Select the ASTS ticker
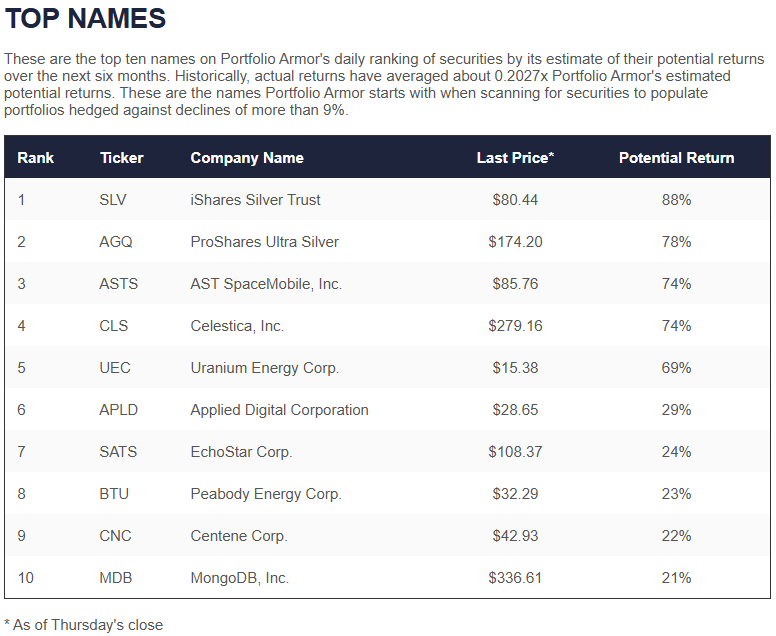This screenshot has height=636, width=776. 119,284
